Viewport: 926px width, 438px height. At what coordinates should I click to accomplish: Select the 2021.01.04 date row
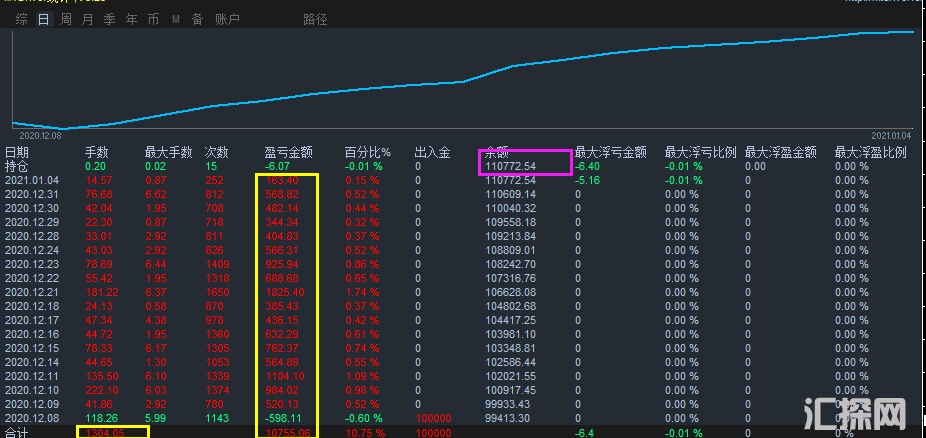pyautogui.click(x=33, y=179)
